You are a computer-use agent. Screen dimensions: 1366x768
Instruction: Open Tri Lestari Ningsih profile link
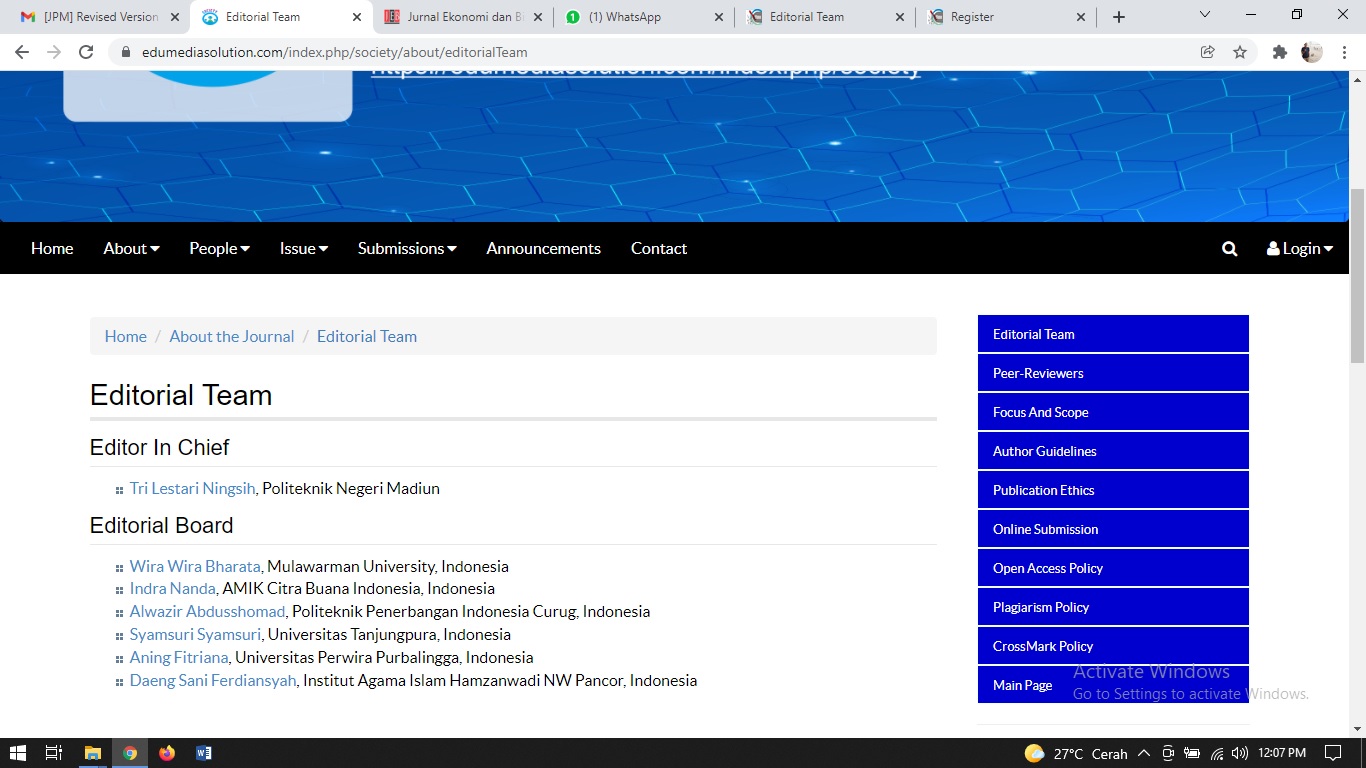pyautogui.click(x=192, y=489)
